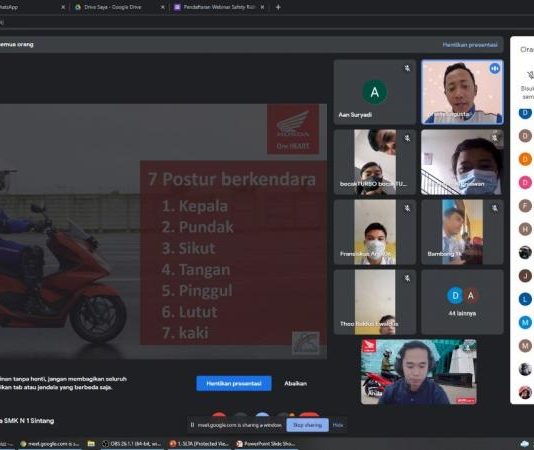Select blue D avatar in people panel

pyautogui.click(x=525, y=113)
